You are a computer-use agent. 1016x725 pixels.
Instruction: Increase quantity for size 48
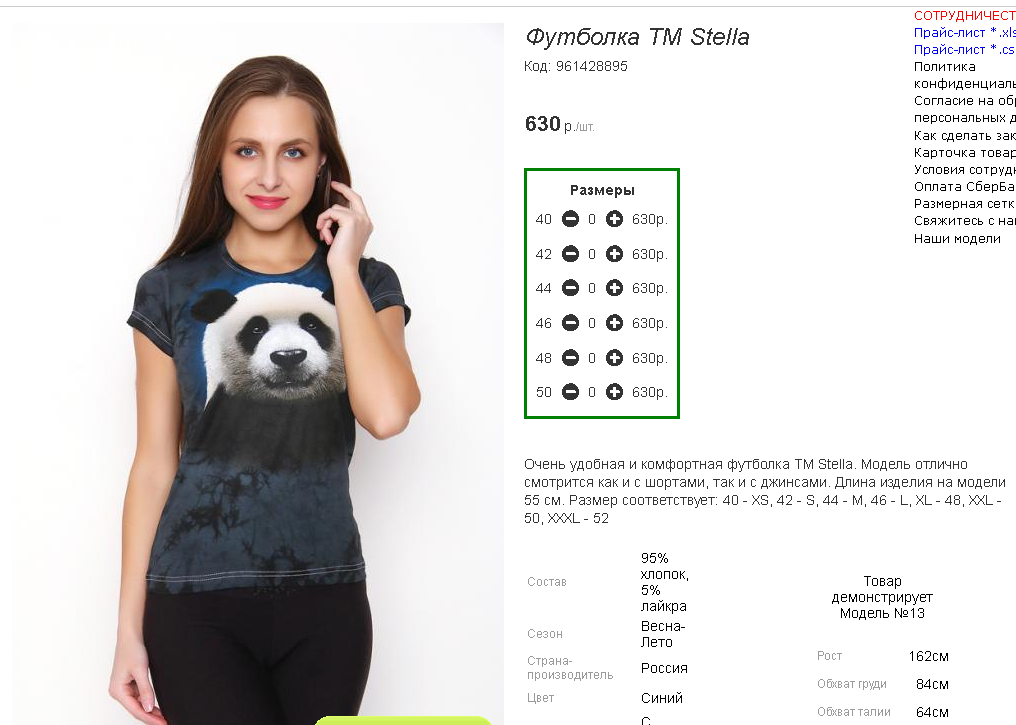pyautogui.click(x=614, y=358)
